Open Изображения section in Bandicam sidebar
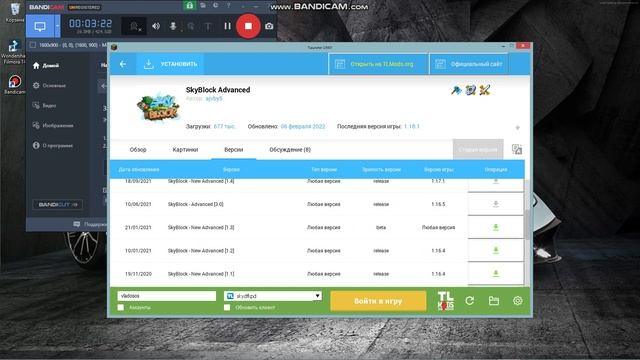The width and height of the screenshot is (640, 360). click(53, 126)
